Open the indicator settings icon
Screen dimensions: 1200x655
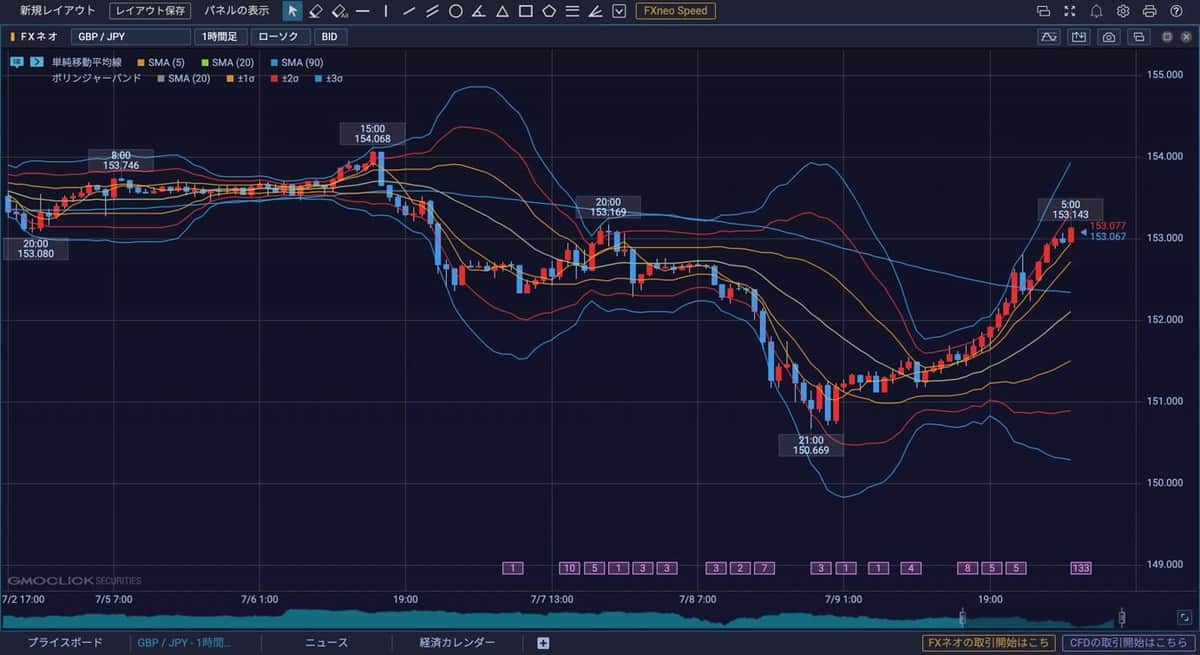[x=1048, y=37]
